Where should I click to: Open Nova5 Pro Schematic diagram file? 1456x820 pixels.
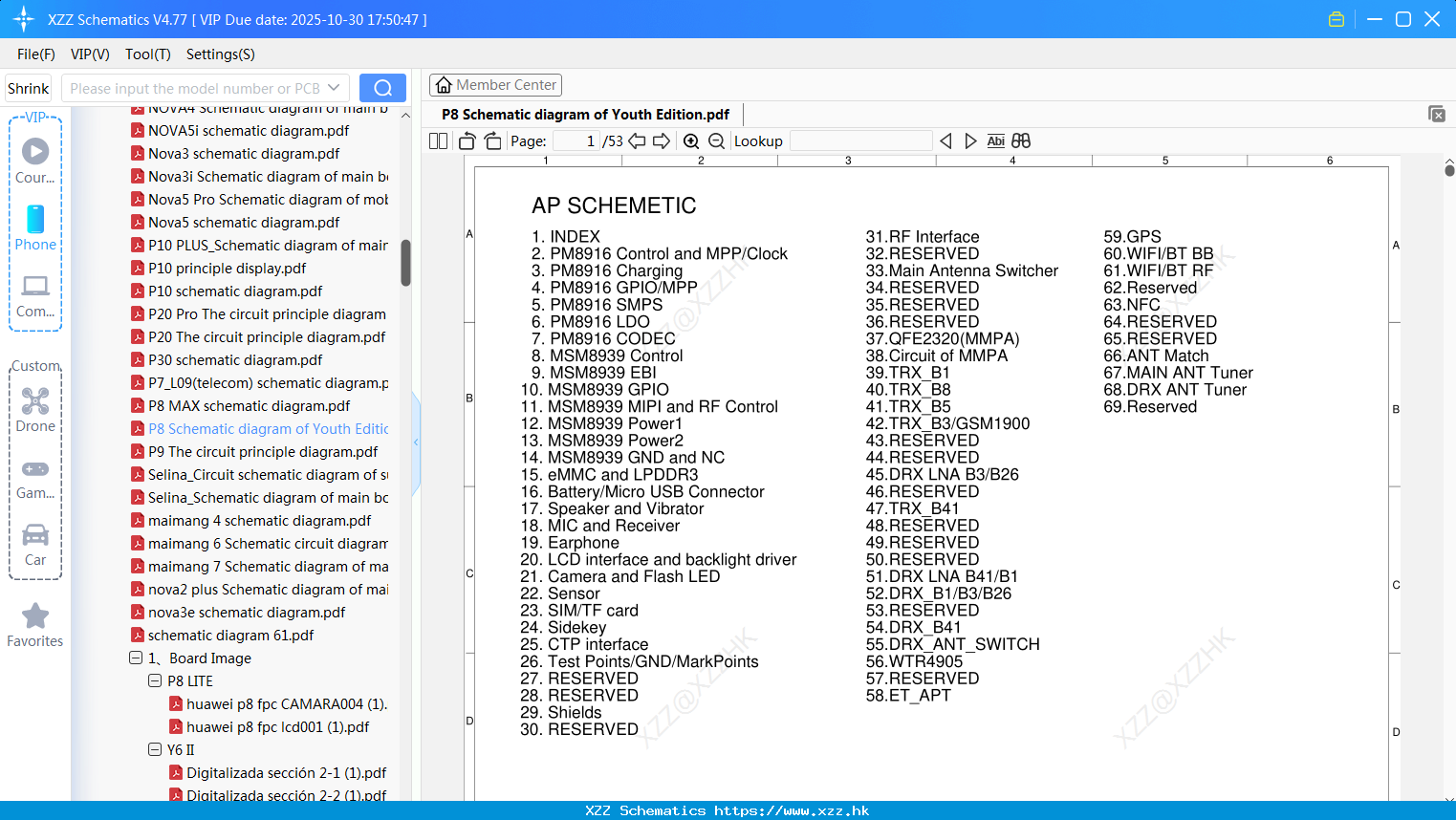[x=259, y=200]
